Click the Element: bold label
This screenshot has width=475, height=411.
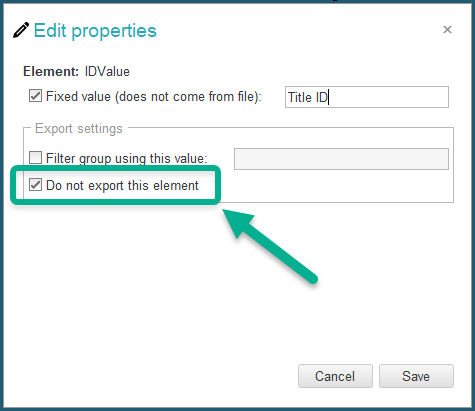51,71
